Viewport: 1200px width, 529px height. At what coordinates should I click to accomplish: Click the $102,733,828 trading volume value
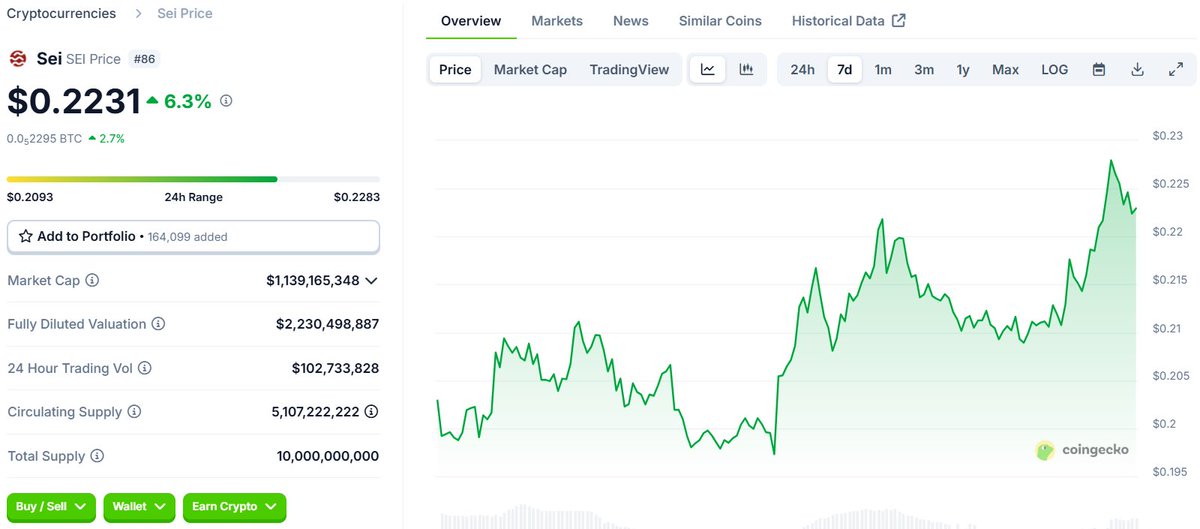pos(335,368)
